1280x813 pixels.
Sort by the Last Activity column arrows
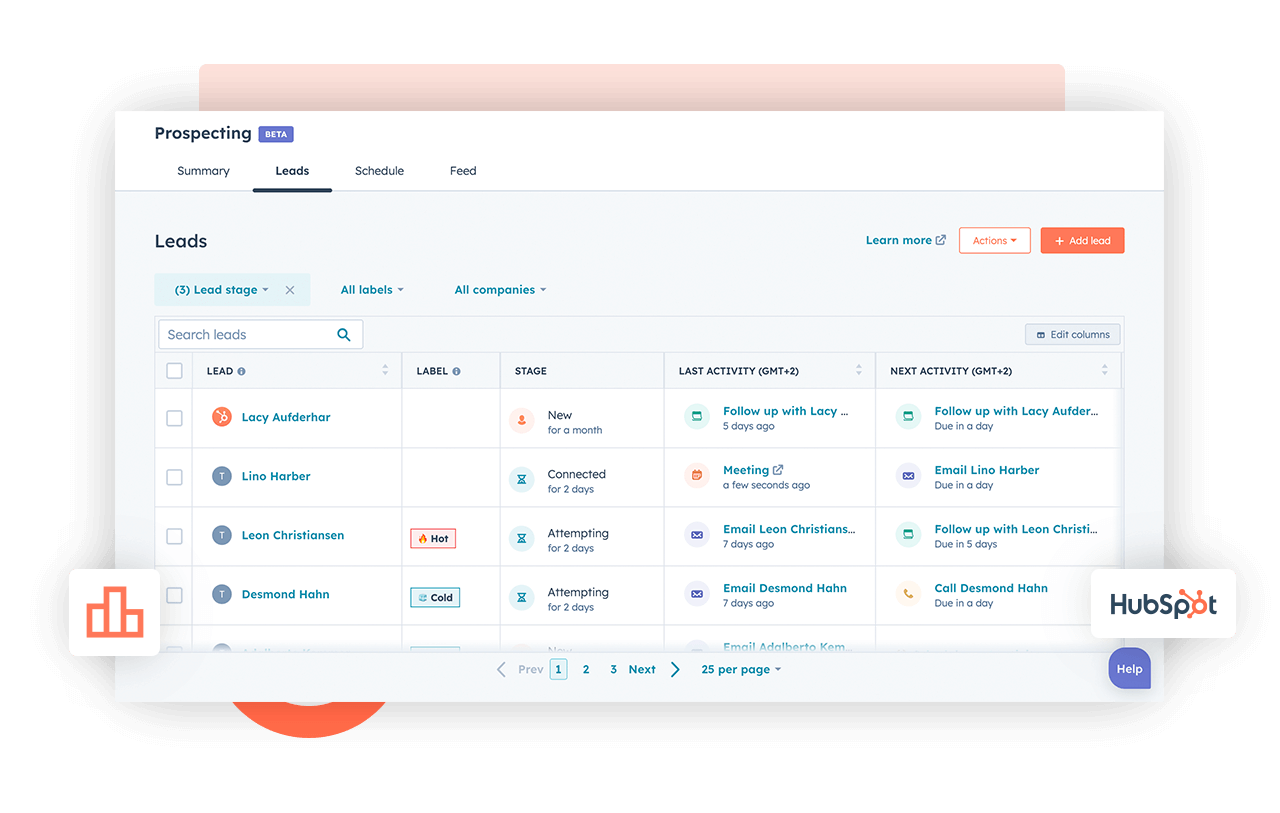click(x=858, y=371)
